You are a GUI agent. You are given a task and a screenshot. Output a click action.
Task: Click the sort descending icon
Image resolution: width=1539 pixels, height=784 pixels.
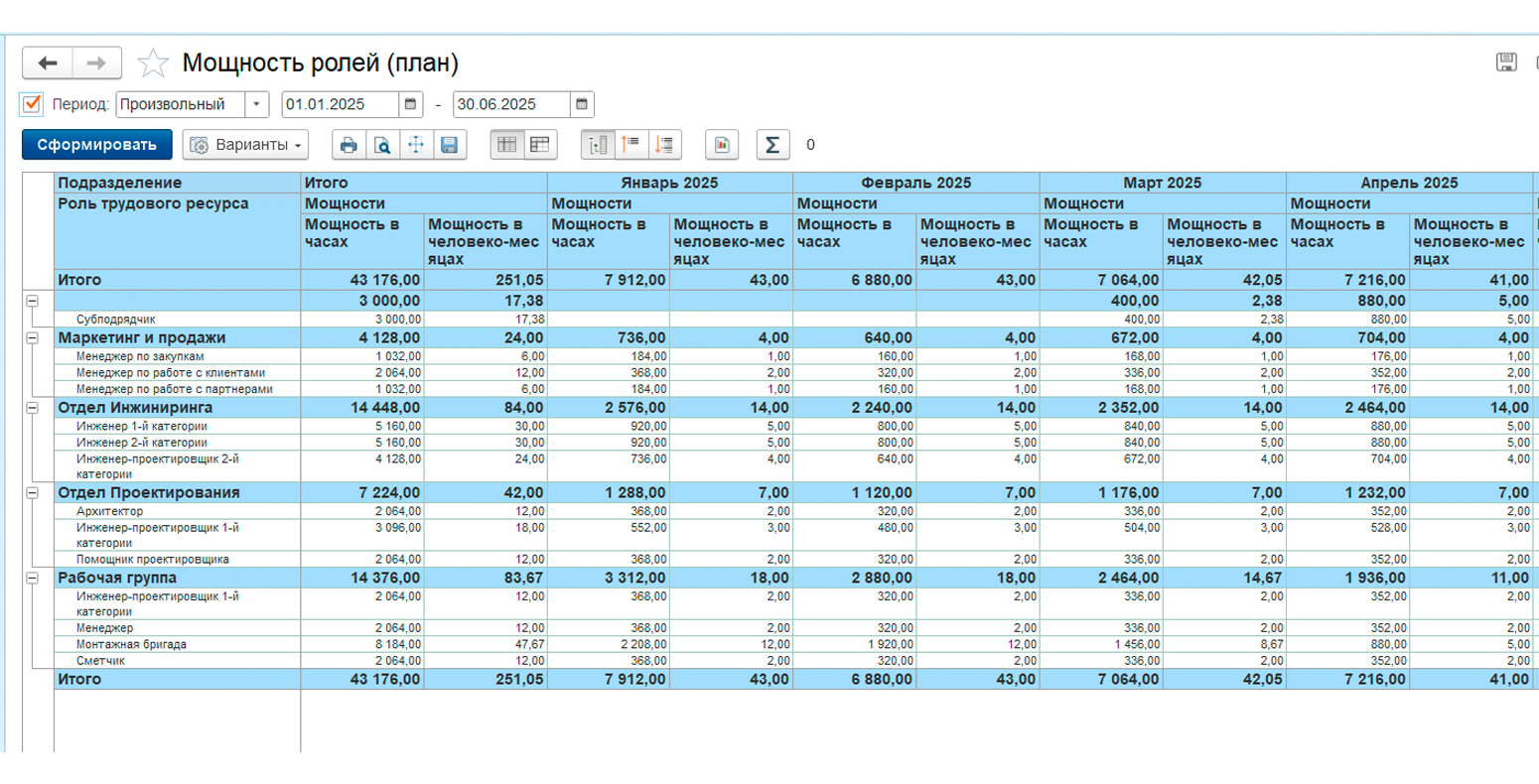(665, 145)
